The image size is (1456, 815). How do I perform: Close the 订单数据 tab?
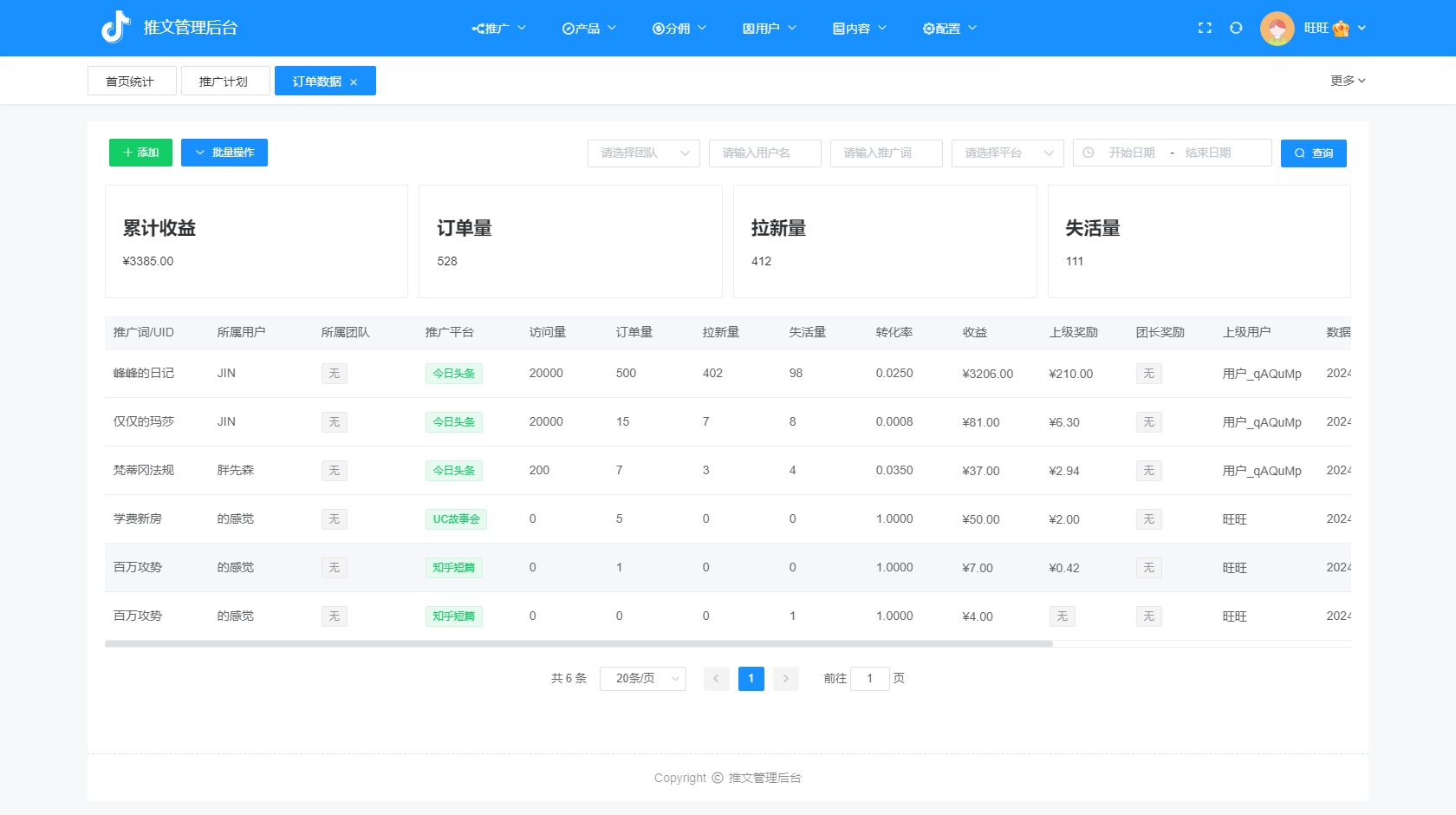354,82
